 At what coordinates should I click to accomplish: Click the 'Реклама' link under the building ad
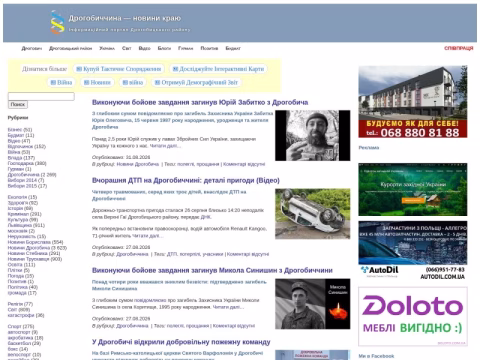tap(369, 148)
